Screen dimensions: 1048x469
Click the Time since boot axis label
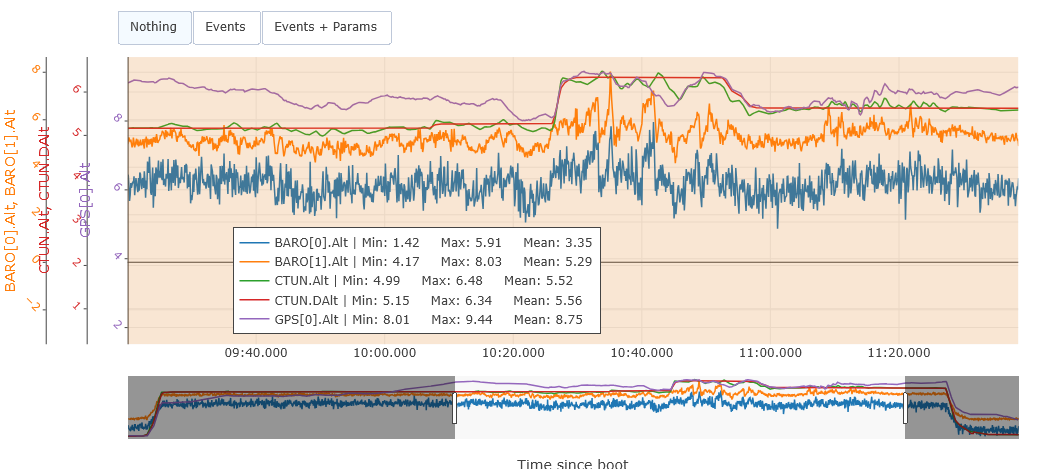coord(572,463)
